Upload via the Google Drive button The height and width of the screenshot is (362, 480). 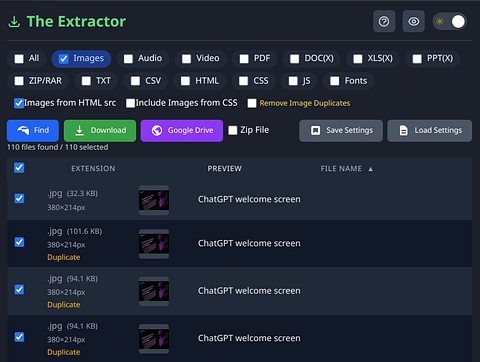(182, 130)
